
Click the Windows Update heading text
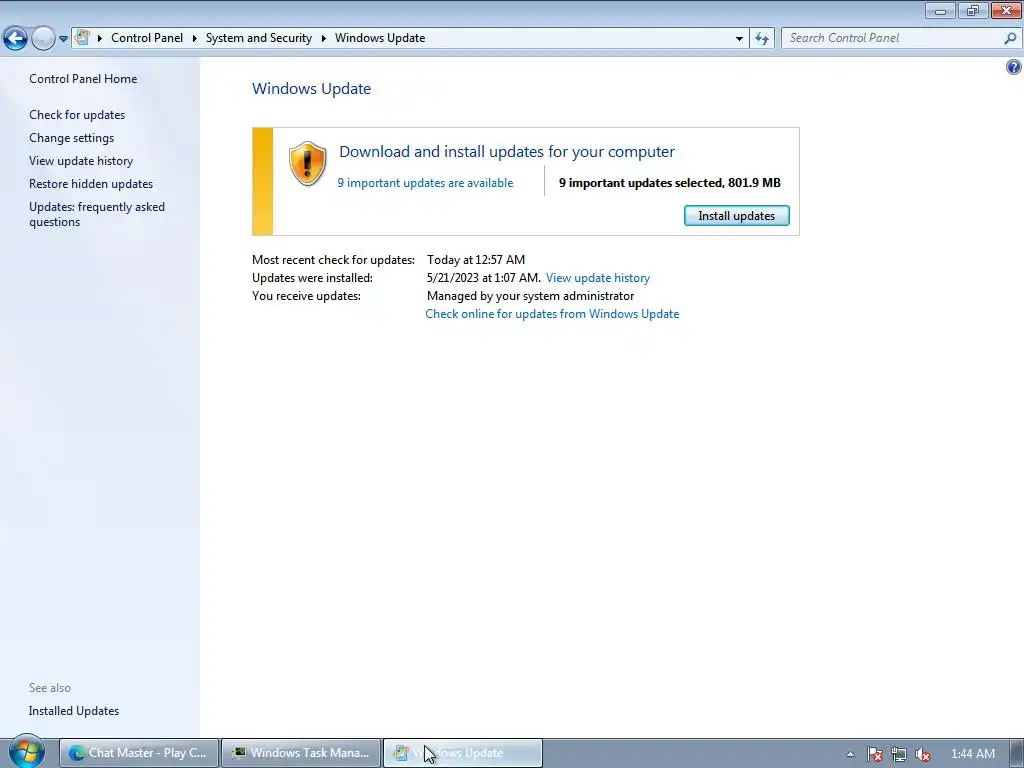coord(312,89)
